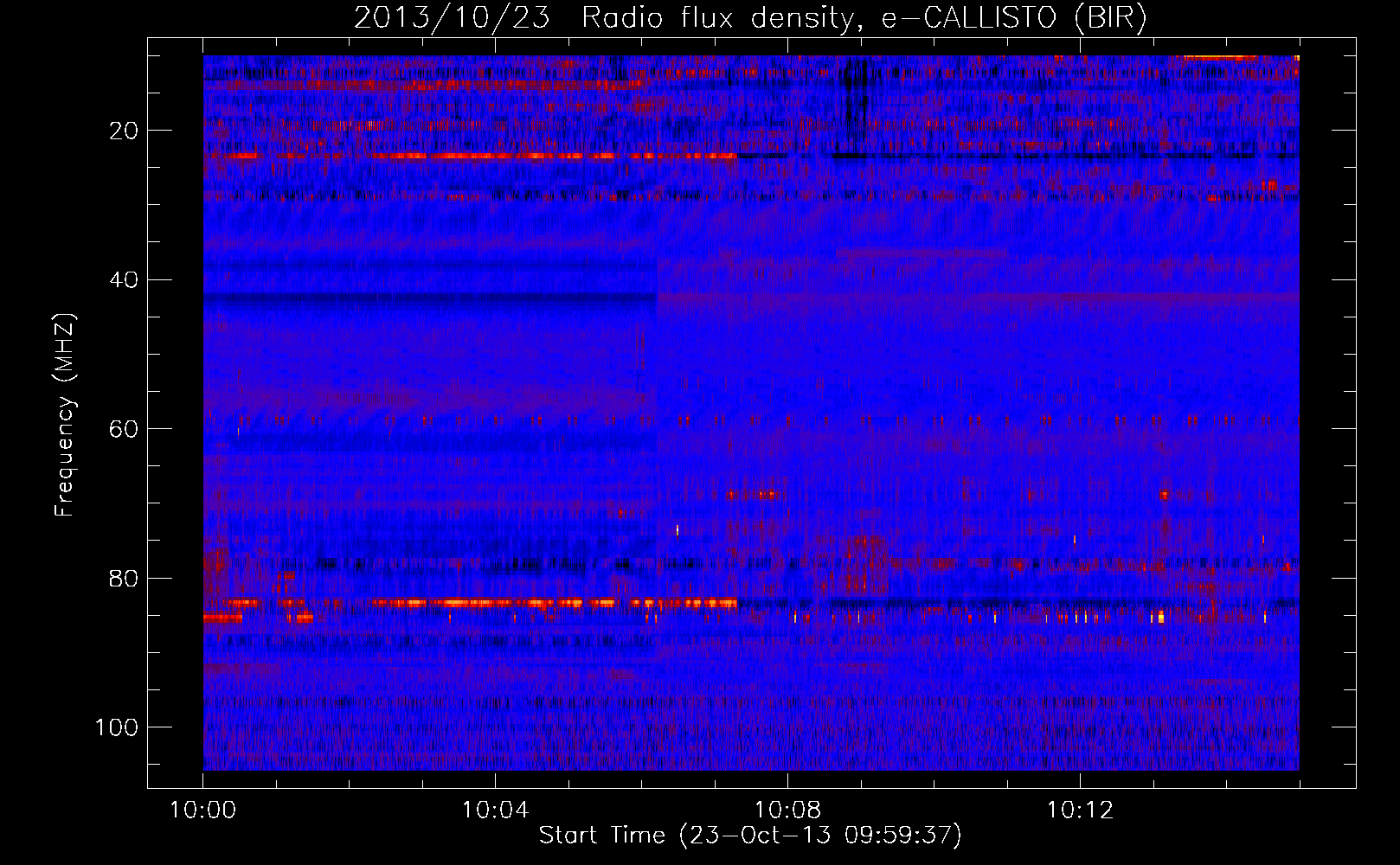Image resolution: width=1400 pixels, height=865 pixels.
Task: Click the 'Frequency (MHZ)' y-axis label
Action: (x=65, y=414)
